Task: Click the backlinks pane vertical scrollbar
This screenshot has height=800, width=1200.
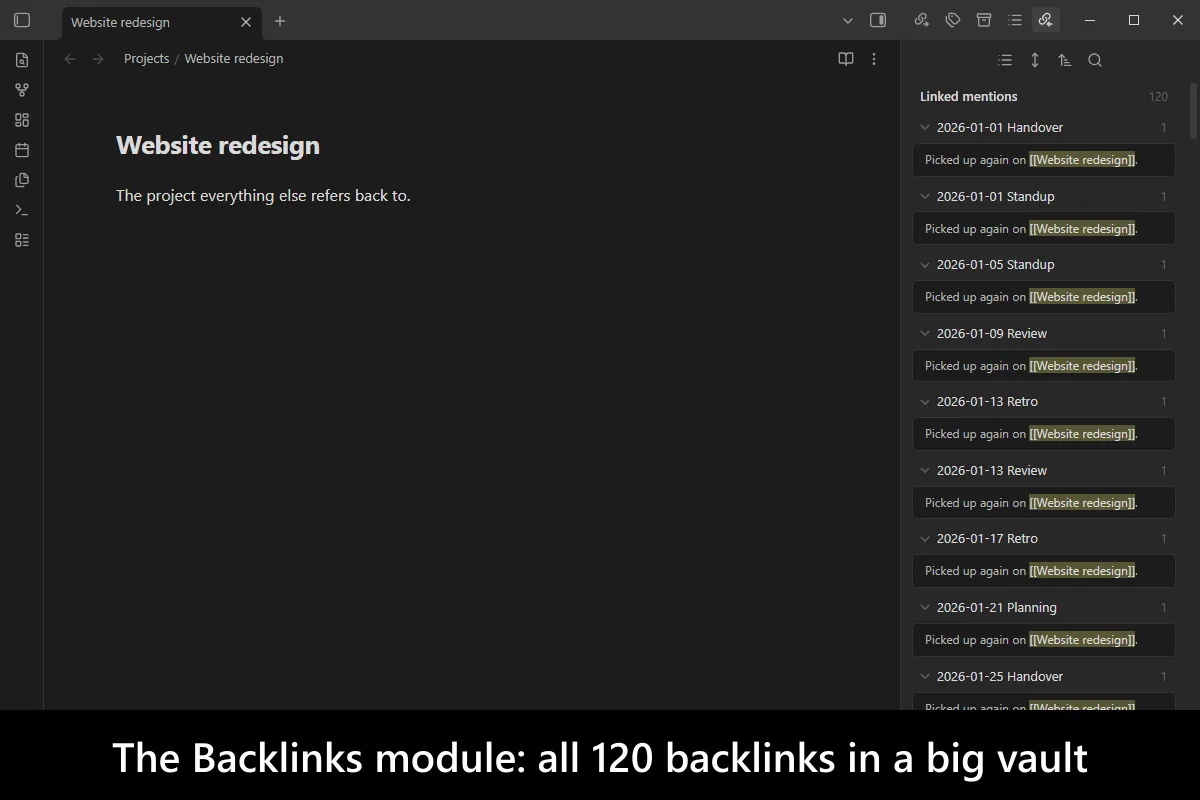Action: tap(1193, 110)
